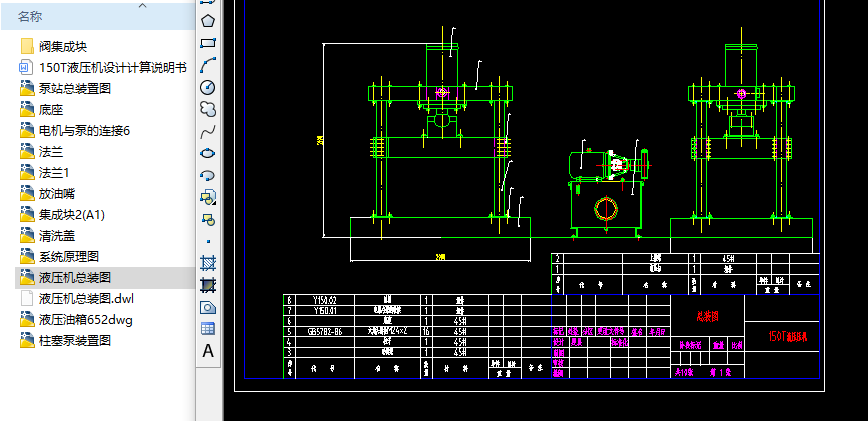Select the 柱塞泵装置图 drawing file
Screen dimensions: 868x421
(65, 340)
